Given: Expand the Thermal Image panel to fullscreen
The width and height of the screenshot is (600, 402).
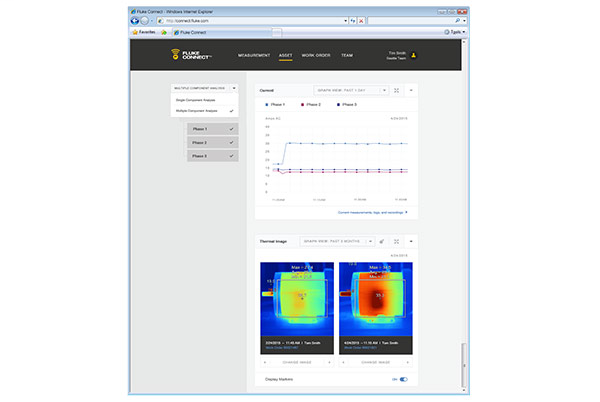Looking at the screenshot, I should [397, 241].
